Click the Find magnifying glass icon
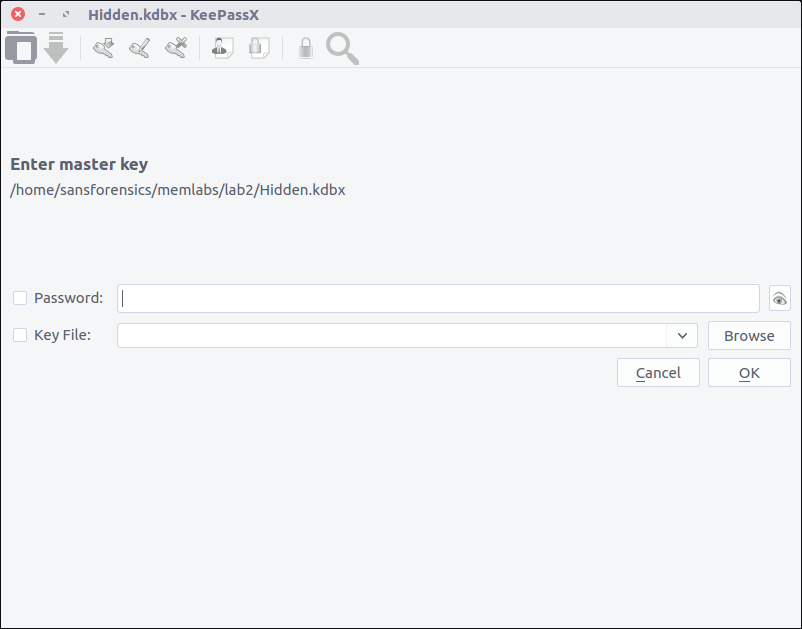This screenshot has height=629, width=802. 342,48
